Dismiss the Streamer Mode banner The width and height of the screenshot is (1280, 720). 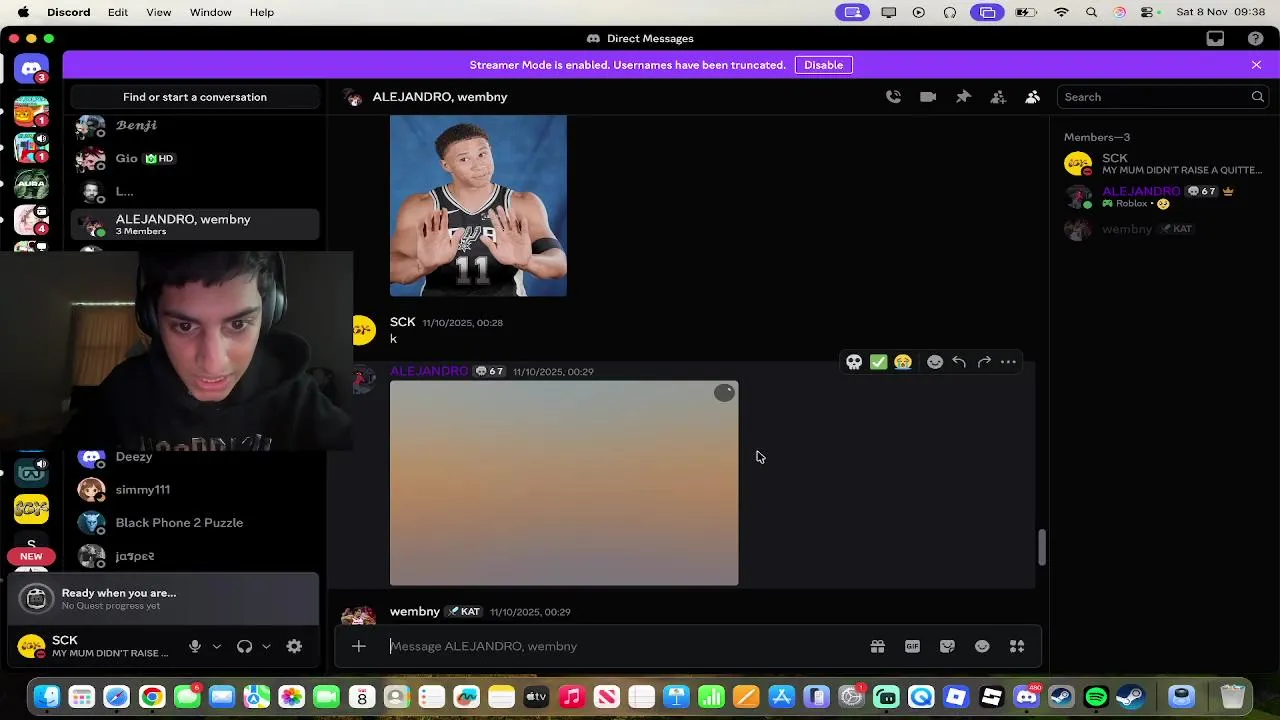[1256, 65]
